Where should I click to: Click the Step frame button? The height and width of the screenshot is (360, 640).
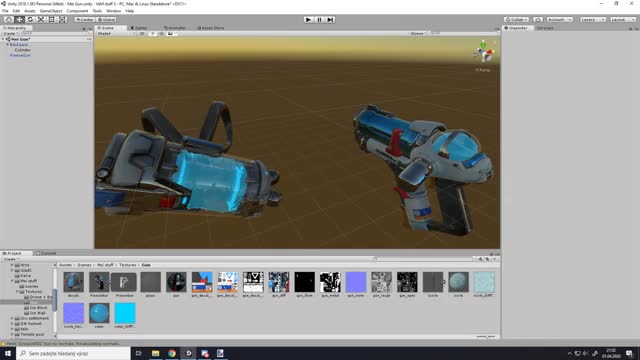[x=330, y=20]
